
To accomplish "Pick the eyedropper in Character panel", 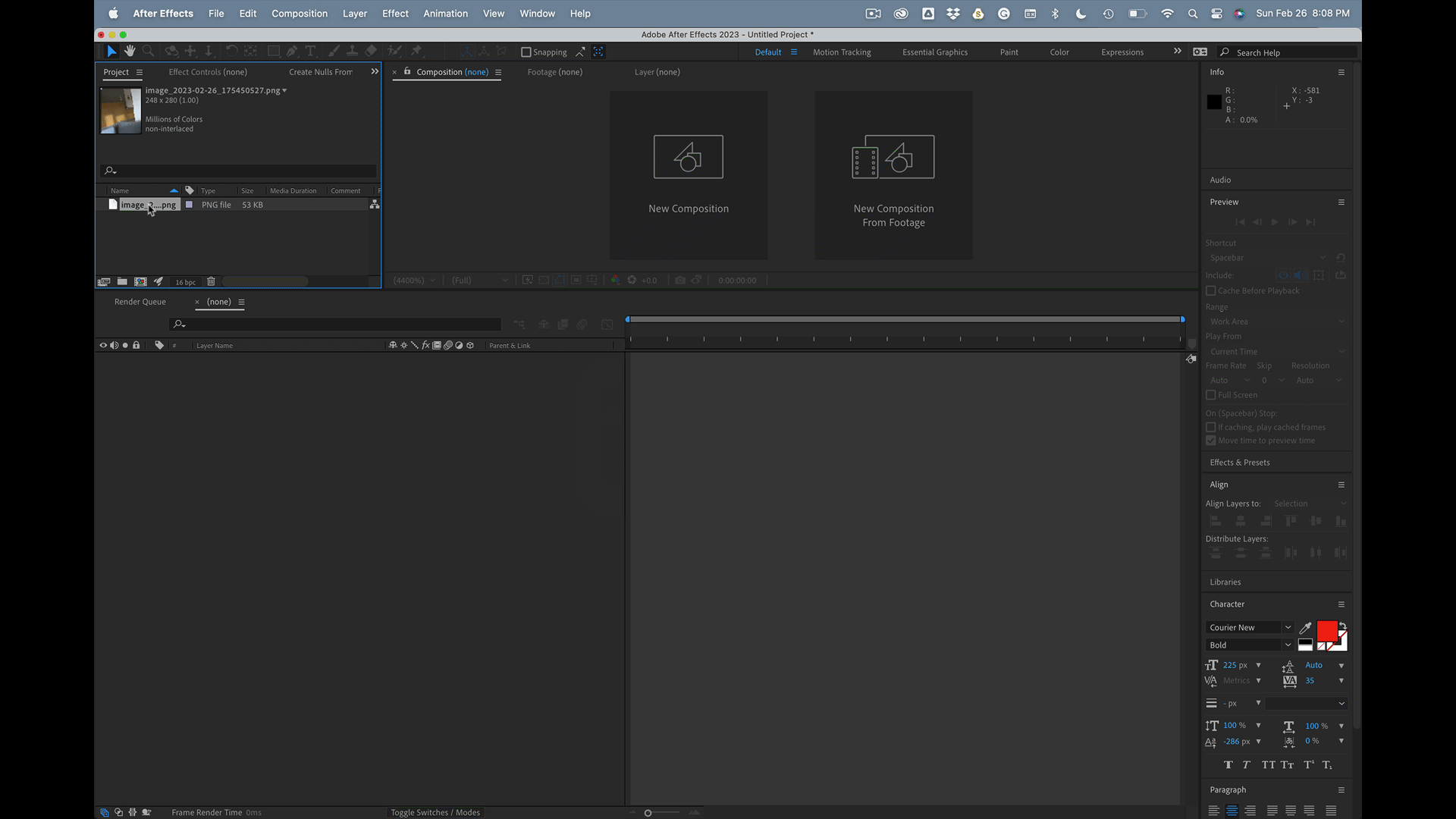I will (1305, 628).
